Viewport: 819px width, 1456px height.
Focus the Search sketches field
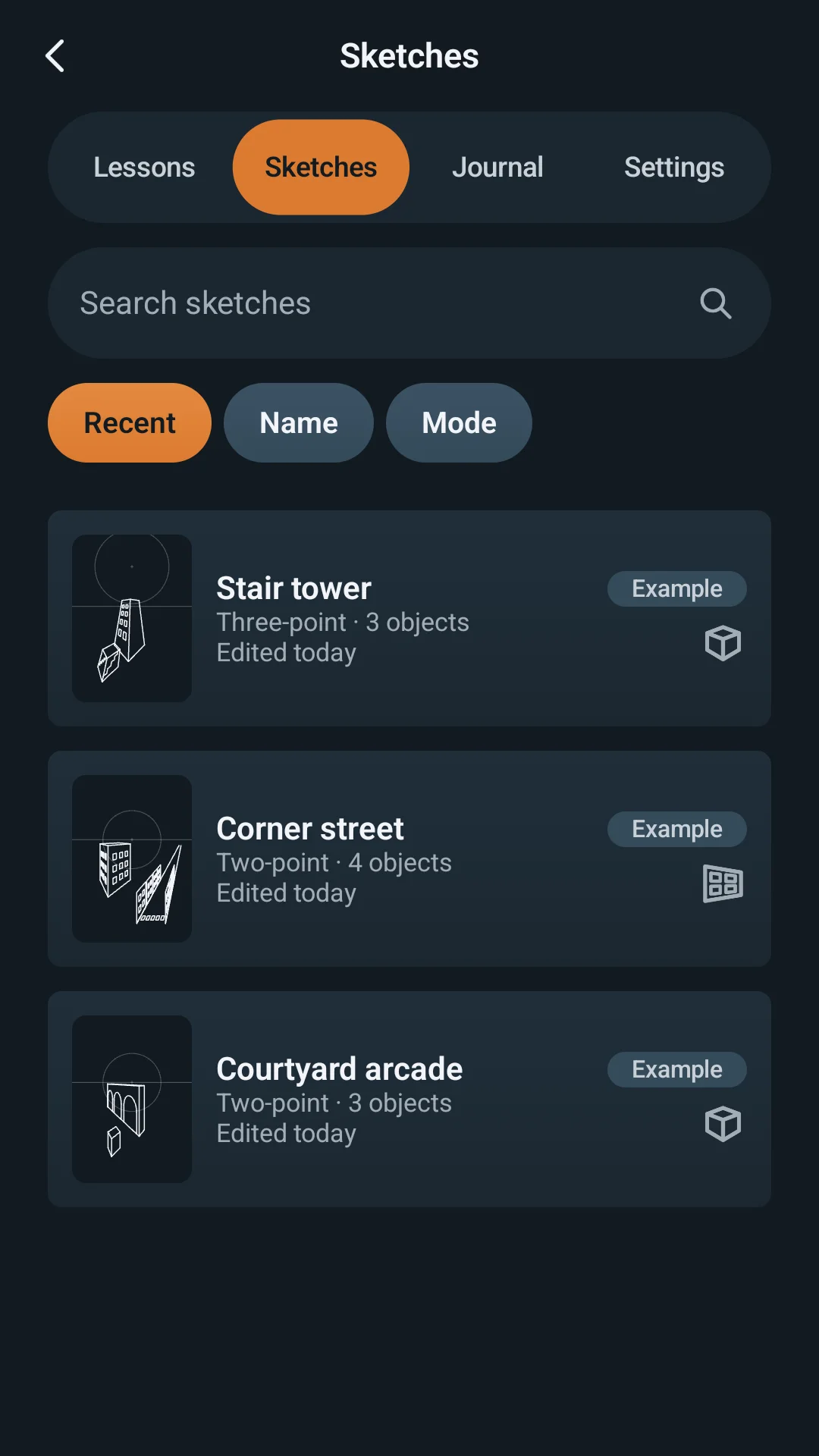[x=409, y=303]
